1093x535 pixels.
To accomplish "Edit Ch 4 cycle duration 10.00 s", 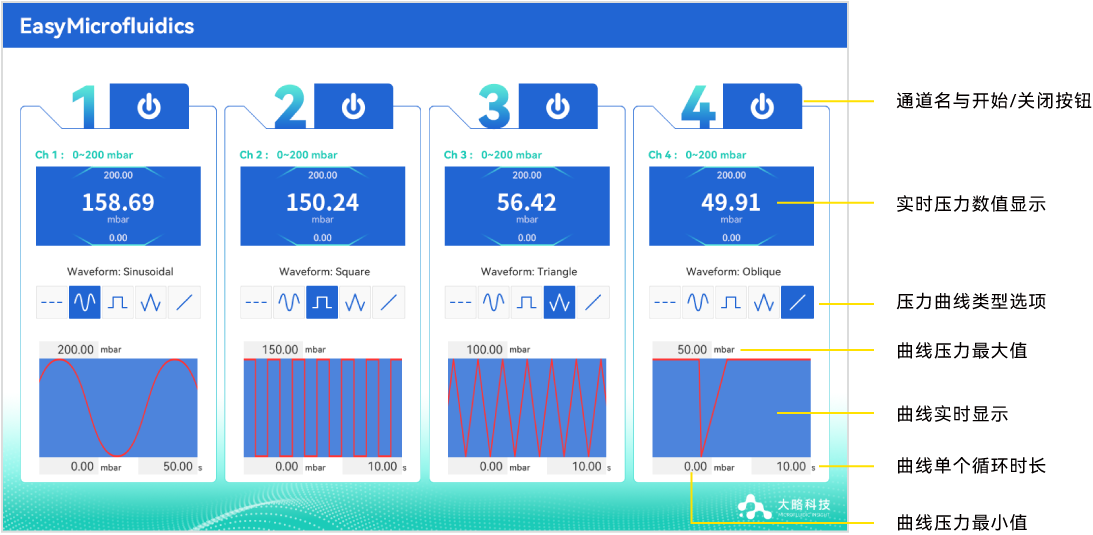I will [781, 466].
